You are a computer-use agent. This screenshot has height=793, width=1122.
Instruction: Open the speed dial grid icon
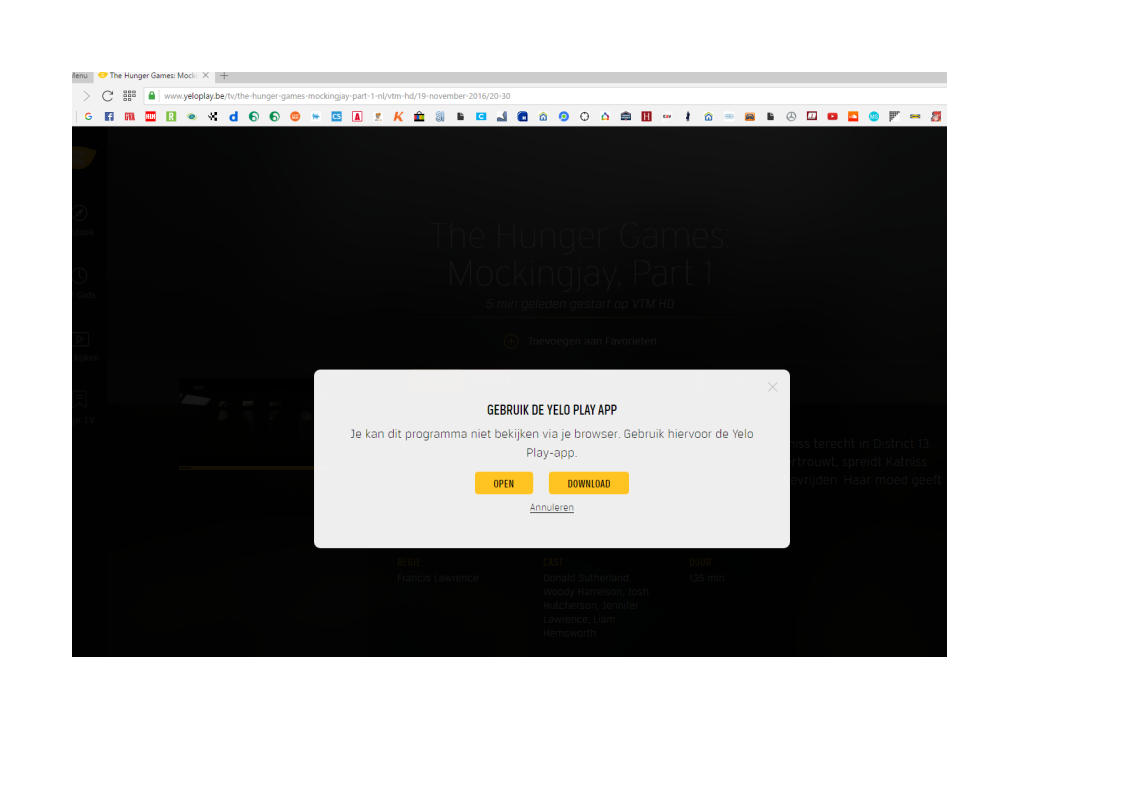tap(129, 96)
